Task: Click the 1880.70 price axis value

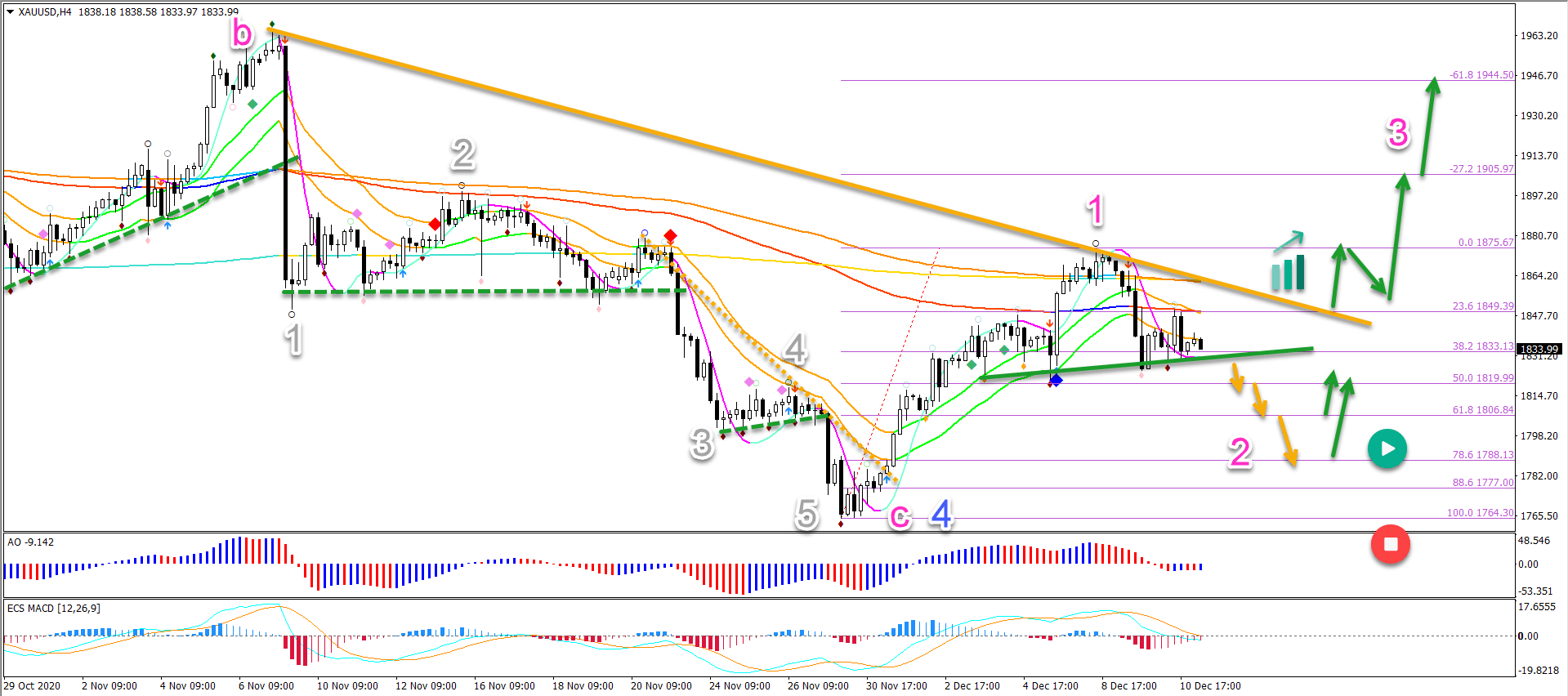Action: [1539, 236]
